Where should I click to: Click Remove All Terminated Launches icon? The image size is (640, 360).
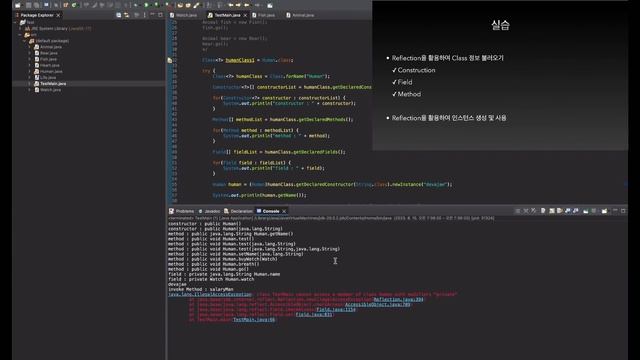point(533,211)
